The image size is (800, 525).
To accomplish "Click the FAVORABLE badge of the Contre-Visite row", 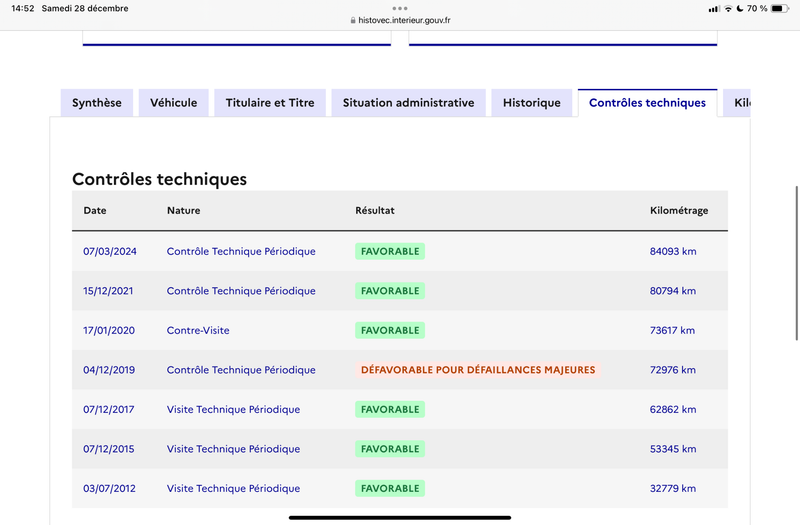I will (390, 330).
